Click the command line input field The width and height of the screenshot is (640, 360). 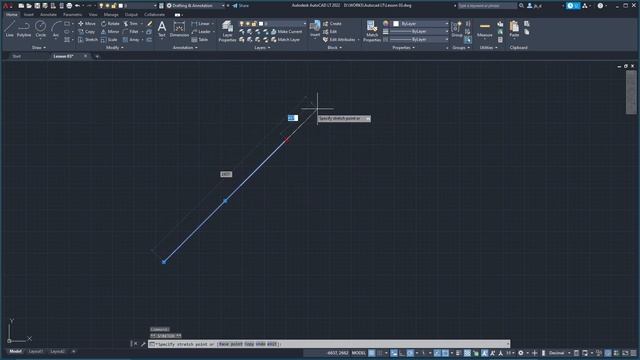[329, 344]
